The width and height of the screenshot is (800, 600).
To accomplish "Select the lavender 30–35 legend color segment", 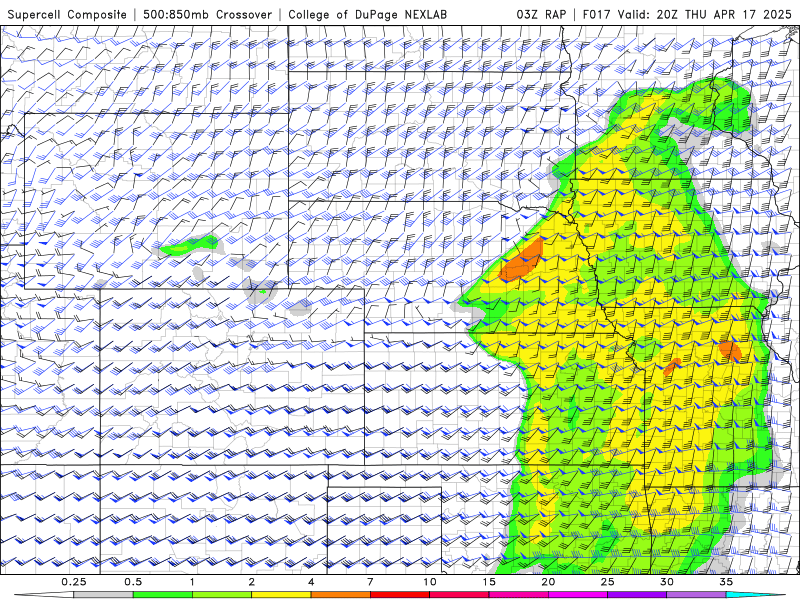I will (x=696, y=595).
